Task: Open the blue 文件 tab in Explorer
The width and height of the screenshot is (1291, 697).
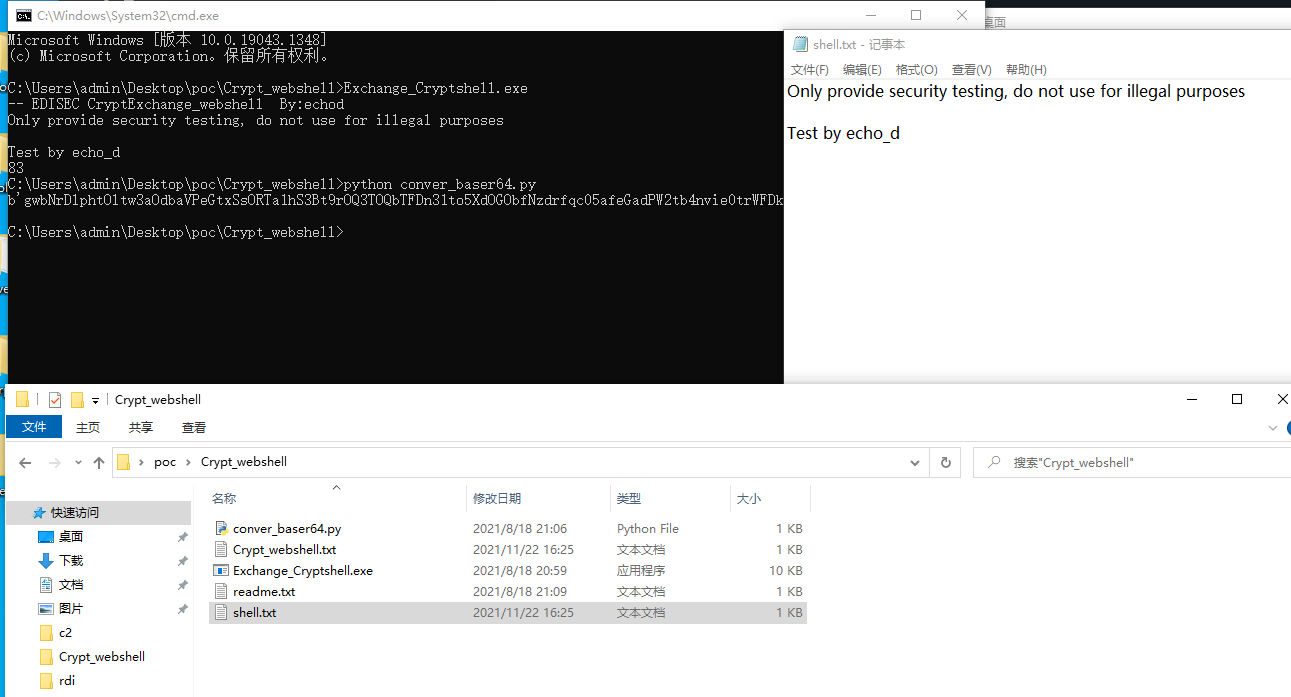Action: point(34,427)
